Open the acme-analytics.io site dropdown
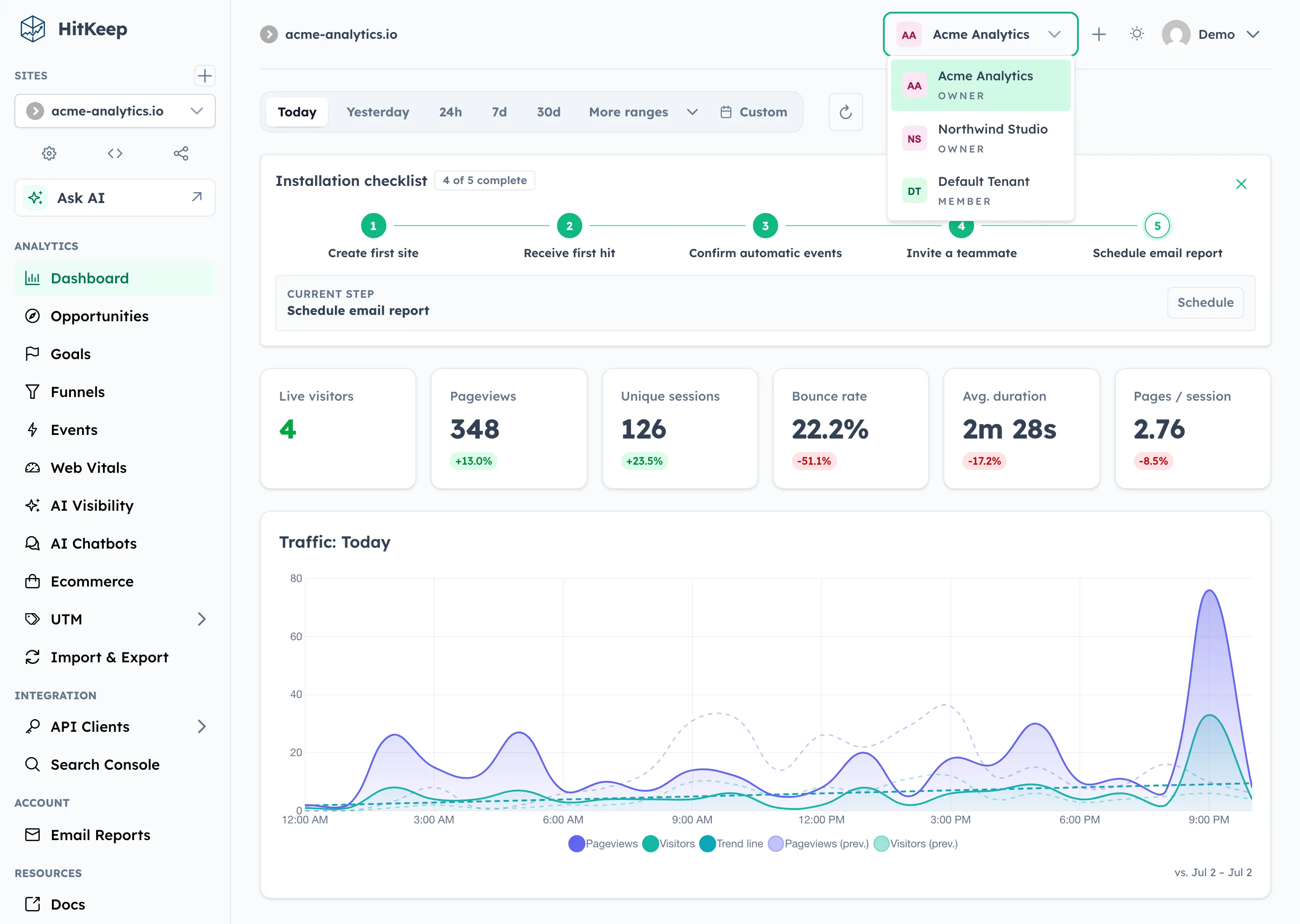The height and width of the screenshot is (924, 1300). tap(115, 111)
